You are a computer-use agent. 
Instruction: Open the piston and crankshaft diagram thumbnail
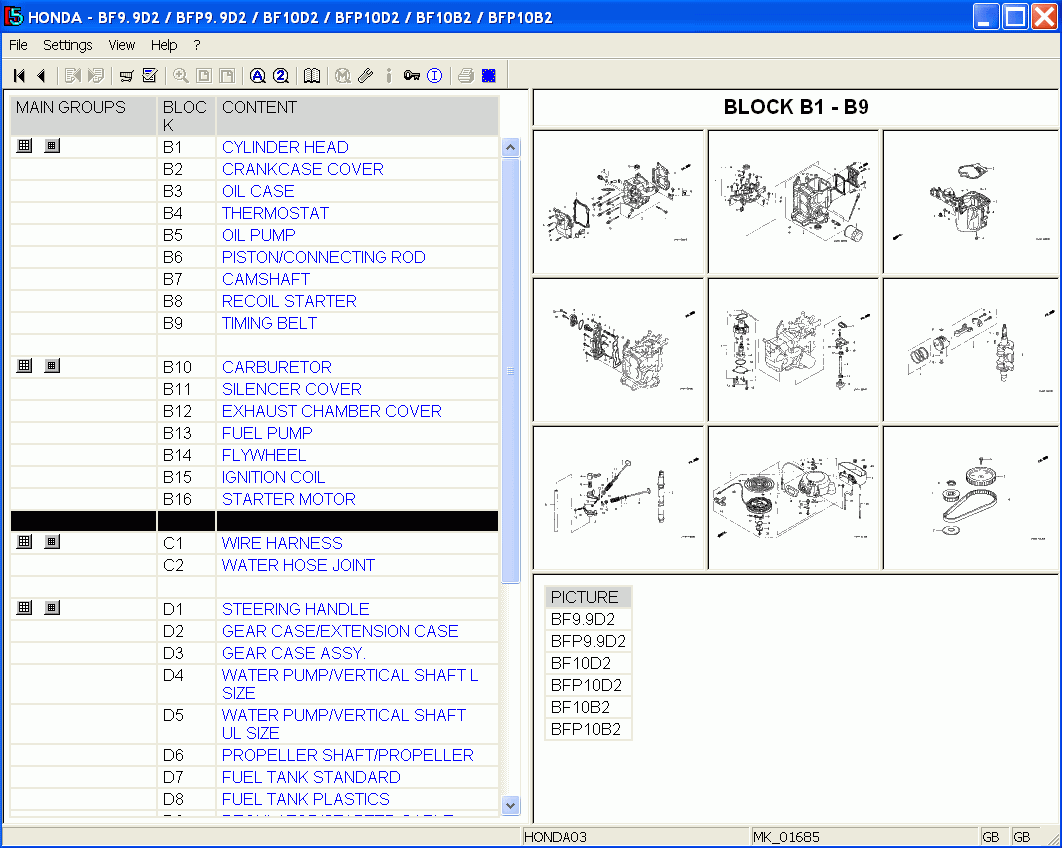[x=970, y=350]
